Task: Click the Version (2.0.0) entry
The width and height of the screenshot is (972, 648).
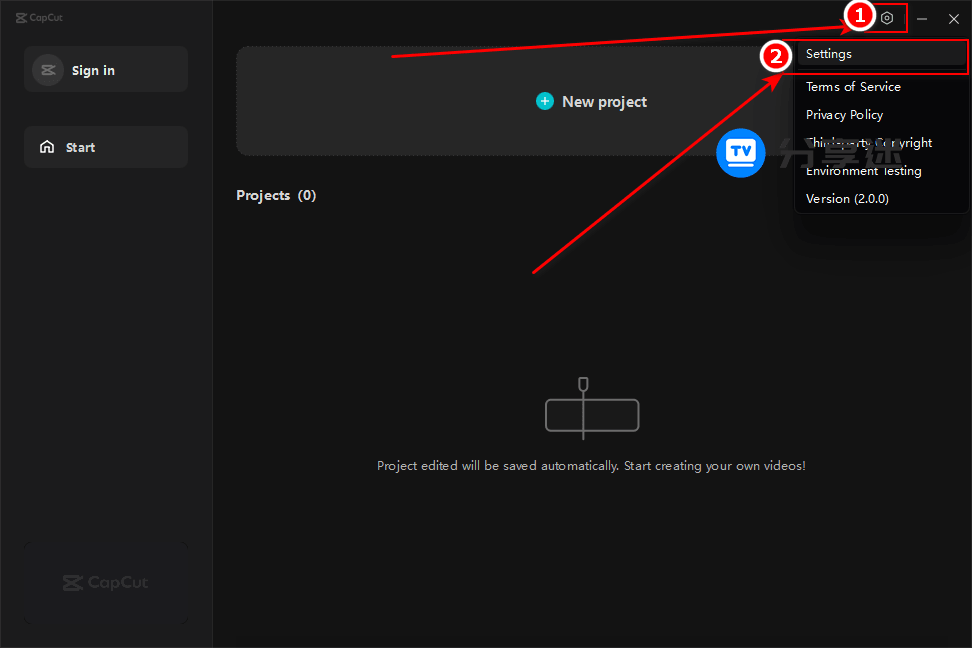Action: tap(847, 198)
